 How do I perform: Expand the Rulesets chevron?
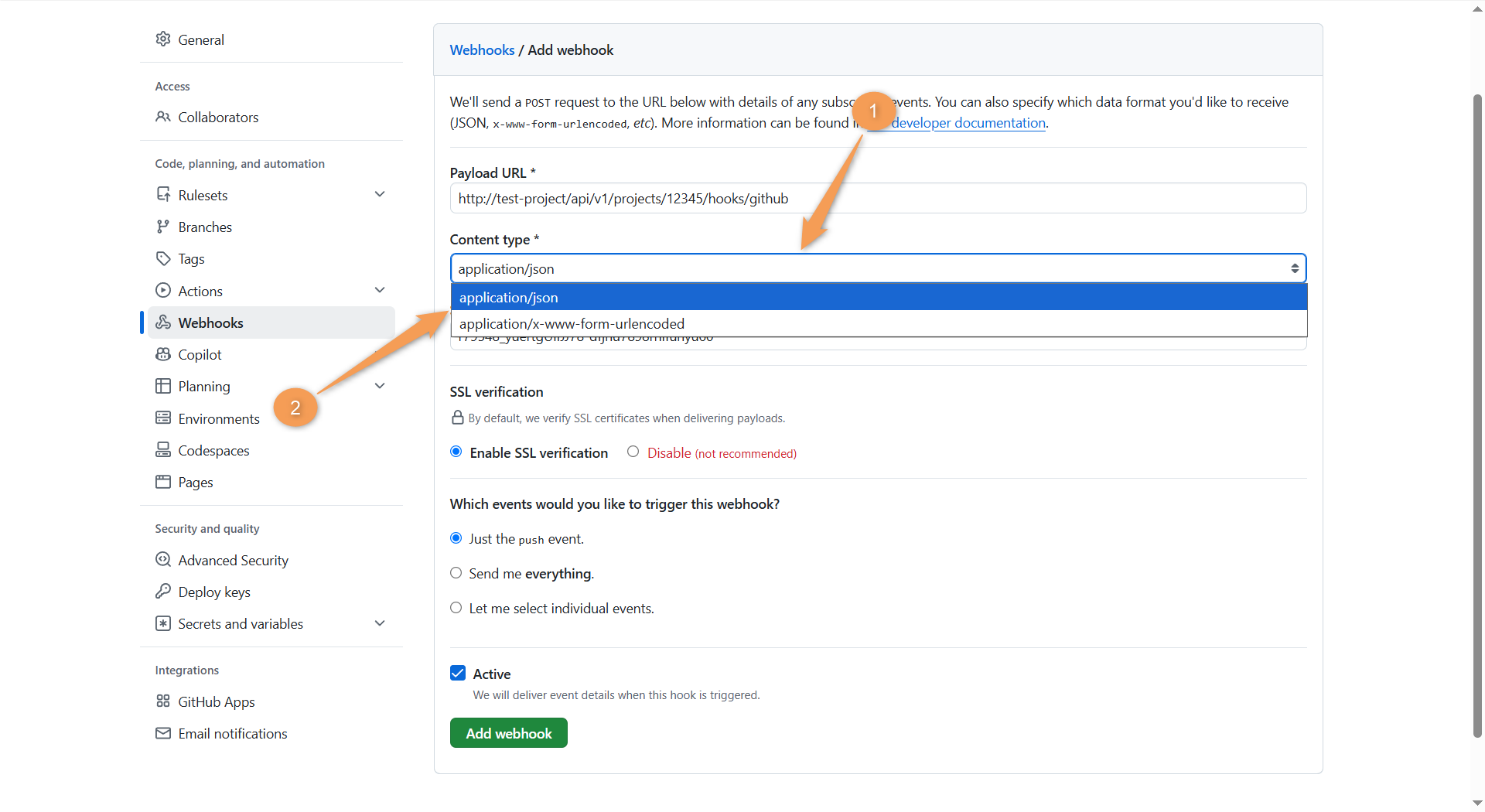pos(380,194)
